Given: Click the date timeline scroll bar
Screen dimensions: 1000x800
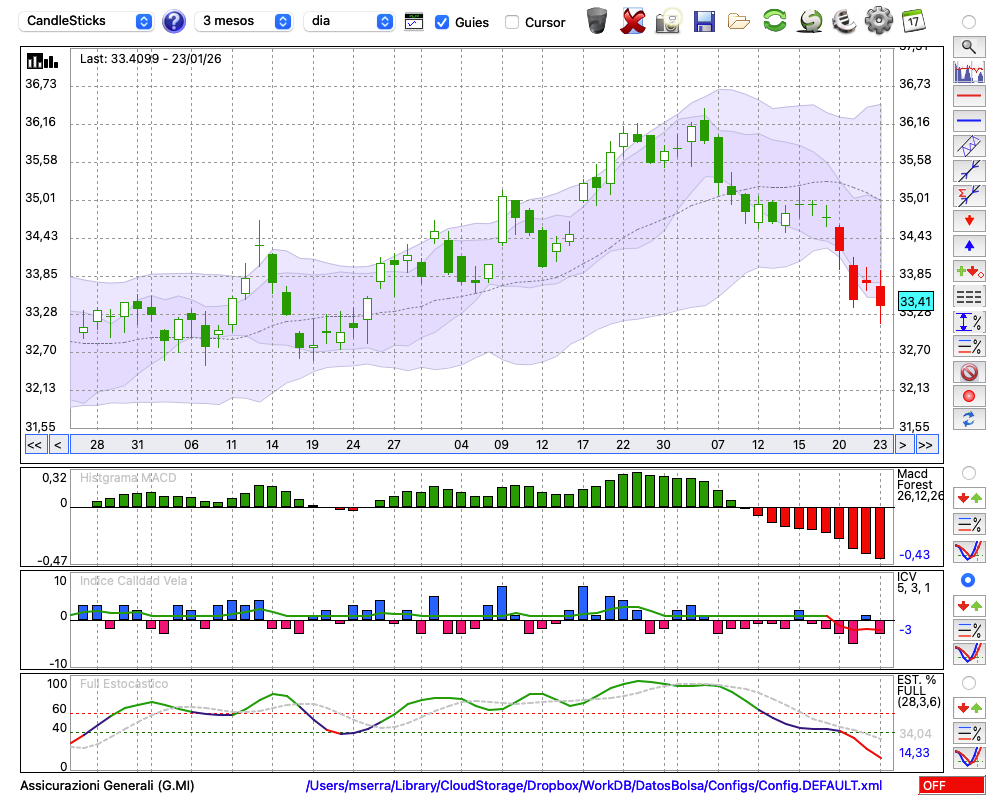Looking at the screenshot, I should 480,445.
